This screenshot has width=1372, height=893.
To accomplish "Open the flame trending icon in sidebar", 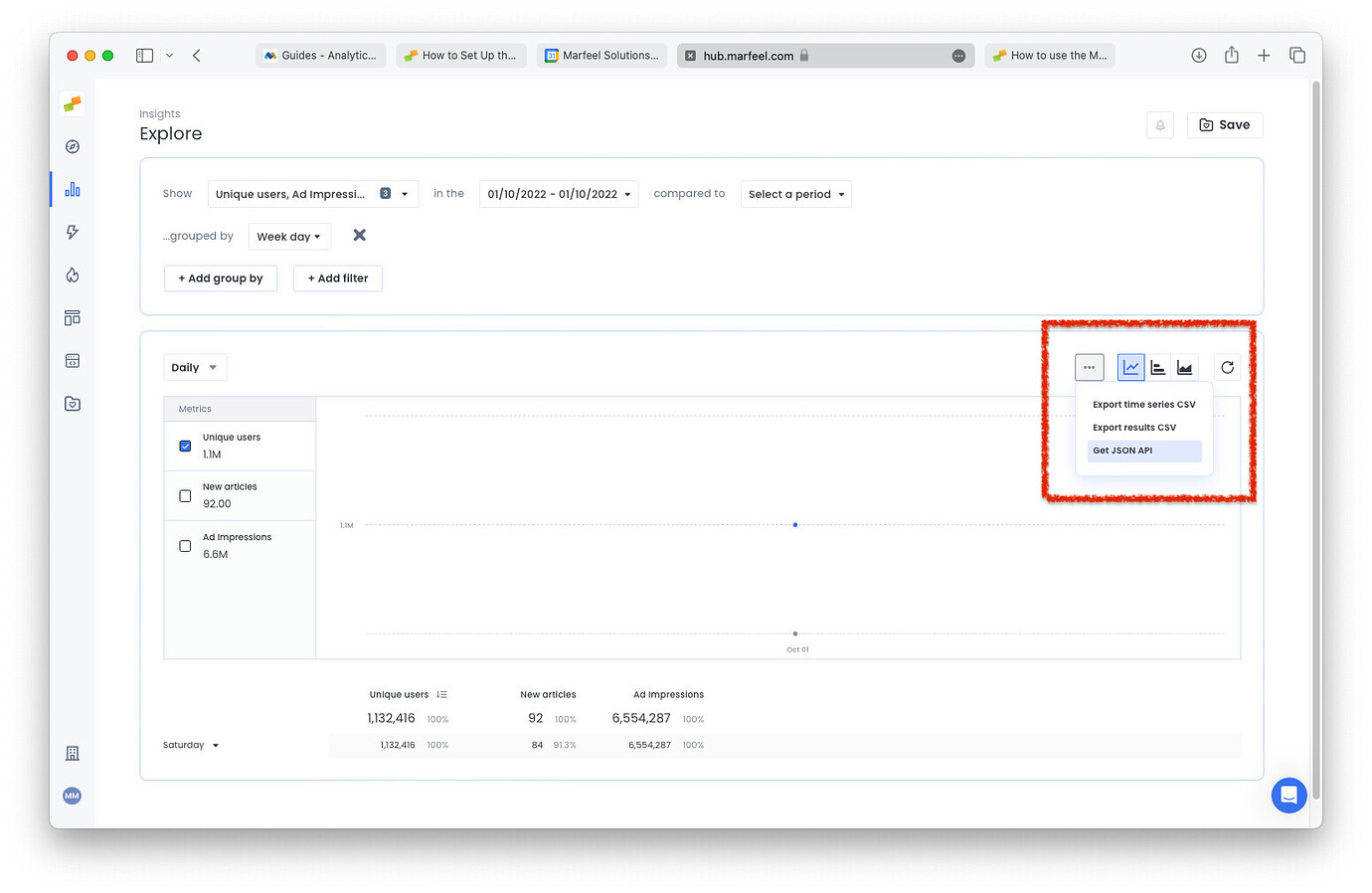I will coord(72,274).
